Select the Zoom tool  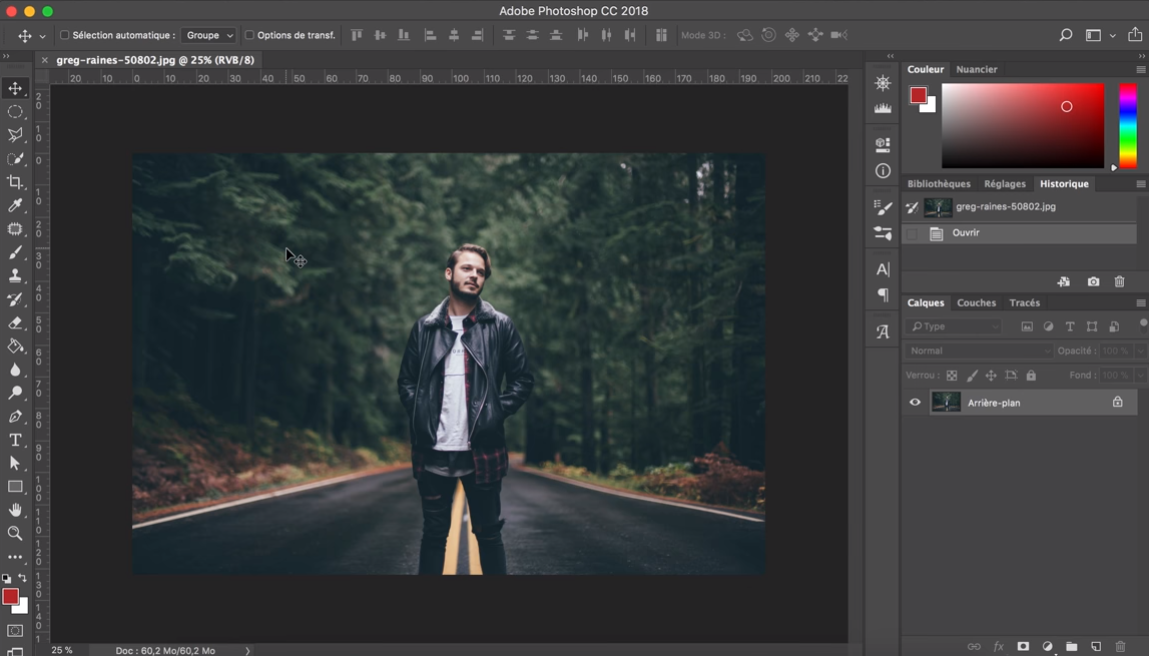[x=14, y=533]
